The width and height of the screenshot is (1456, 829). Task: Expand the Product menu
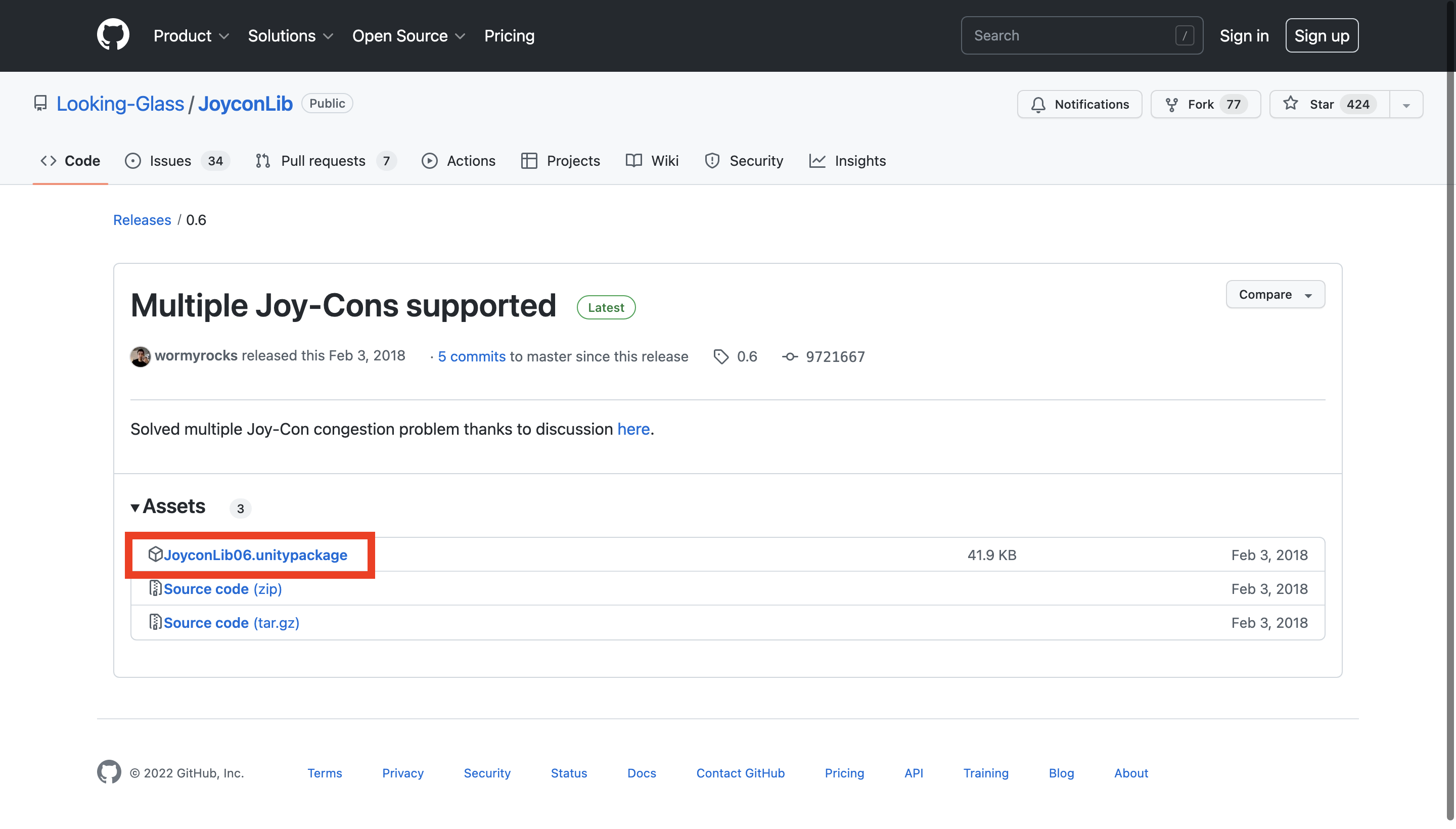coord(191,35)
